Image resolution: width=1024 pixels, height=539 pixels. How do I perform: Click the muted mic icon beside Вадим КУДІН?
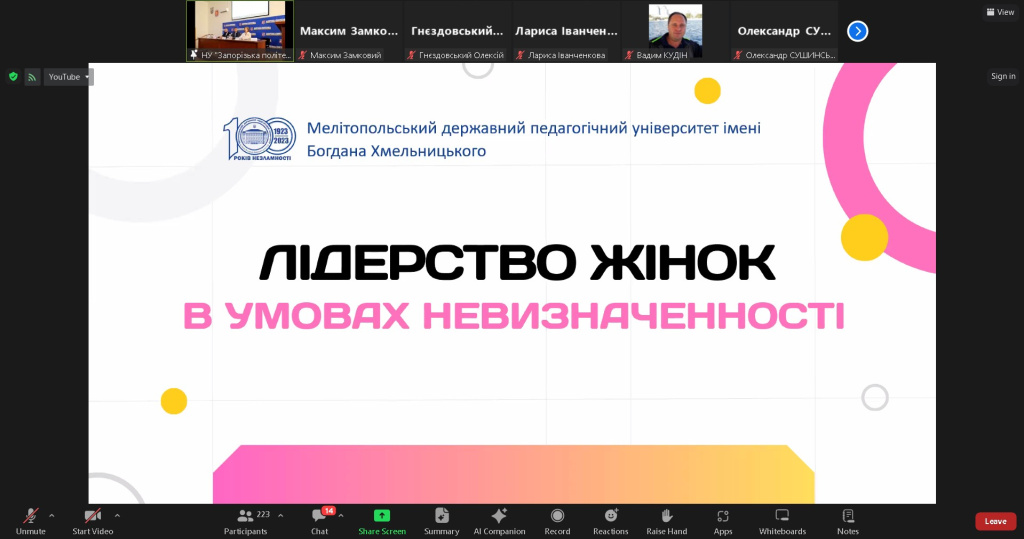(629, 56)
